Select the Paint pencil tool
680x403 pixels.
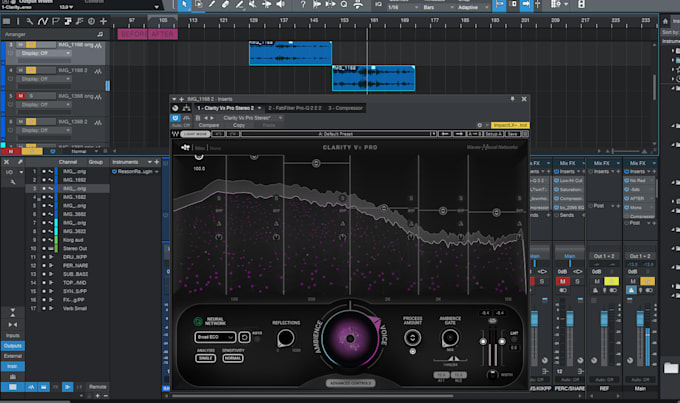click(239, 4)
